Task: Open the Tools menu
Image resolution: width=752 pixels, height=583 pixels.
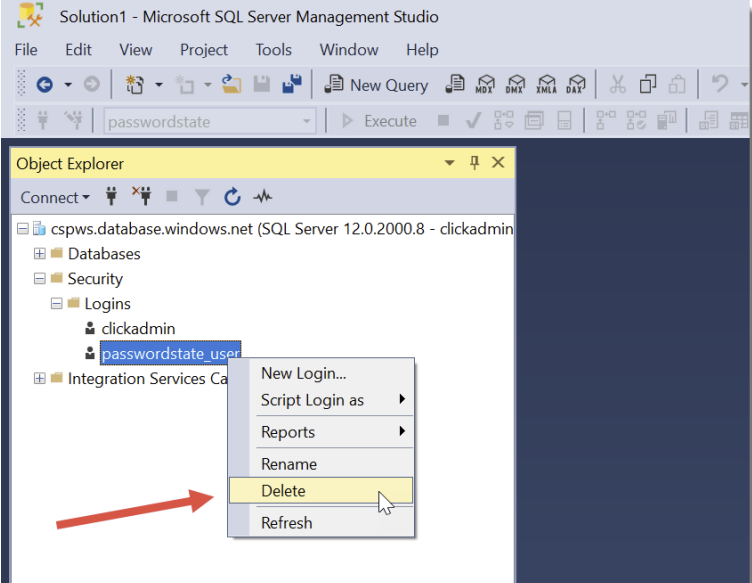Action: [x=273, y=50]
